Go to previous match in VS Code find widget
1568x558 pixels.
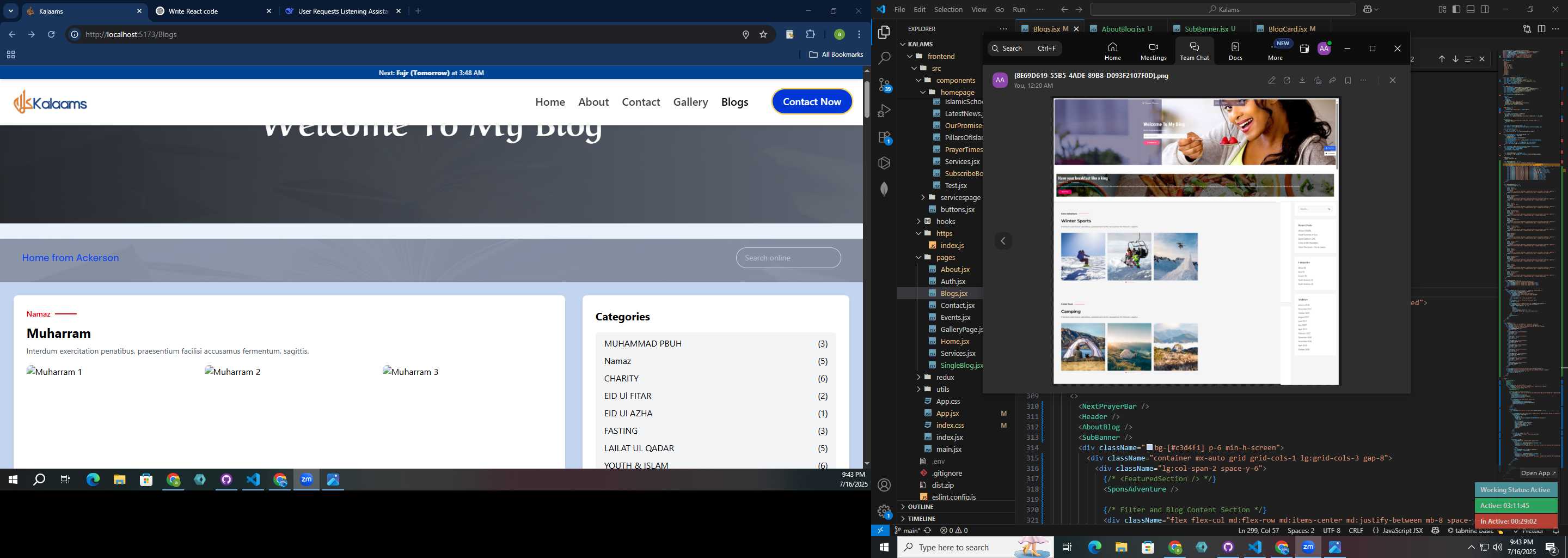coord(1441,59)
